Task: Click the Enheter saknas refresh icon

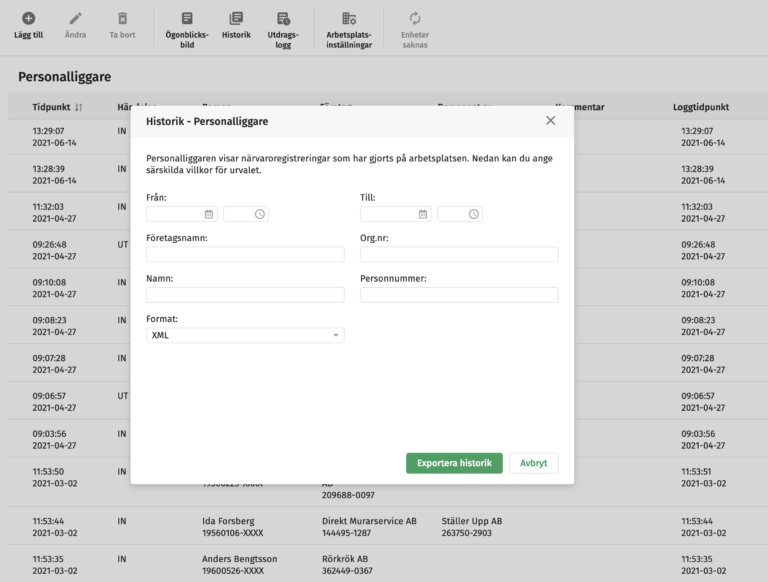Action: (415, 19)
